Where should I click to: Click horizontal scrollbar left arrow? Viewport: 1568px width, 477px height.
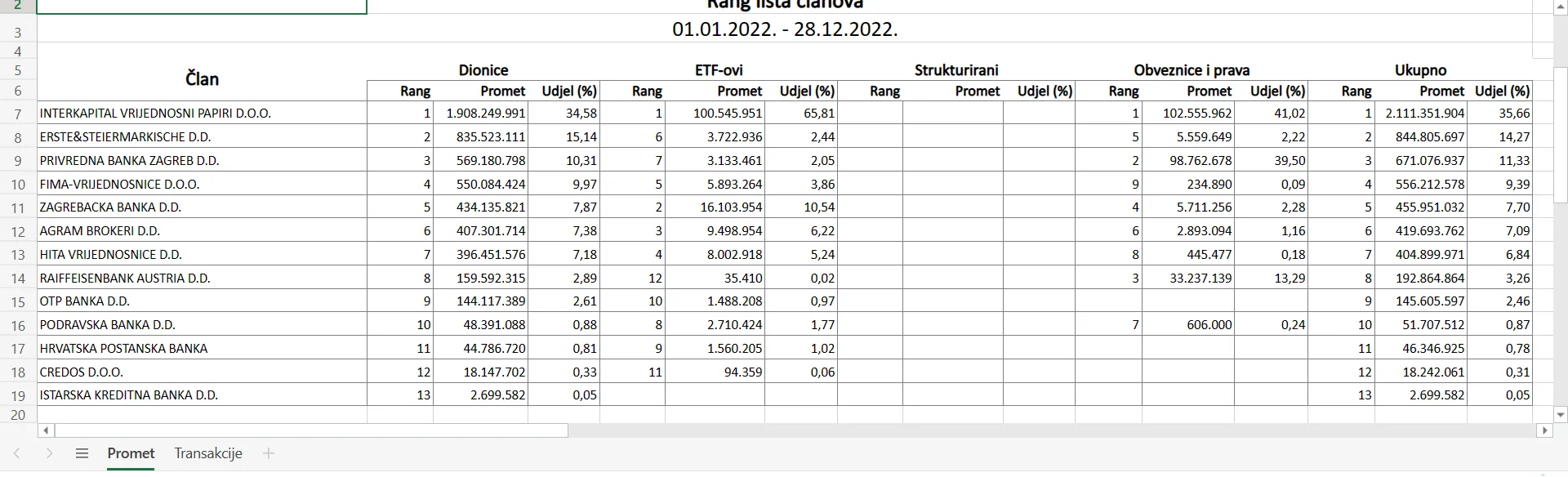point(46,430)
